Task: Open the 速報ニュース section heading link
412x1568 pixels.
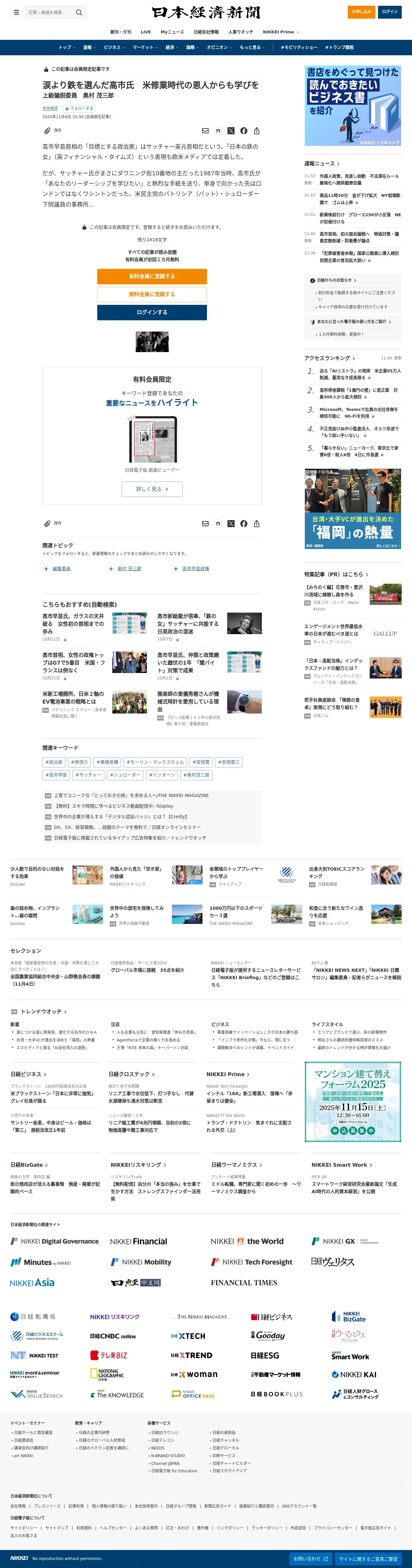Action: click(322, 164)
